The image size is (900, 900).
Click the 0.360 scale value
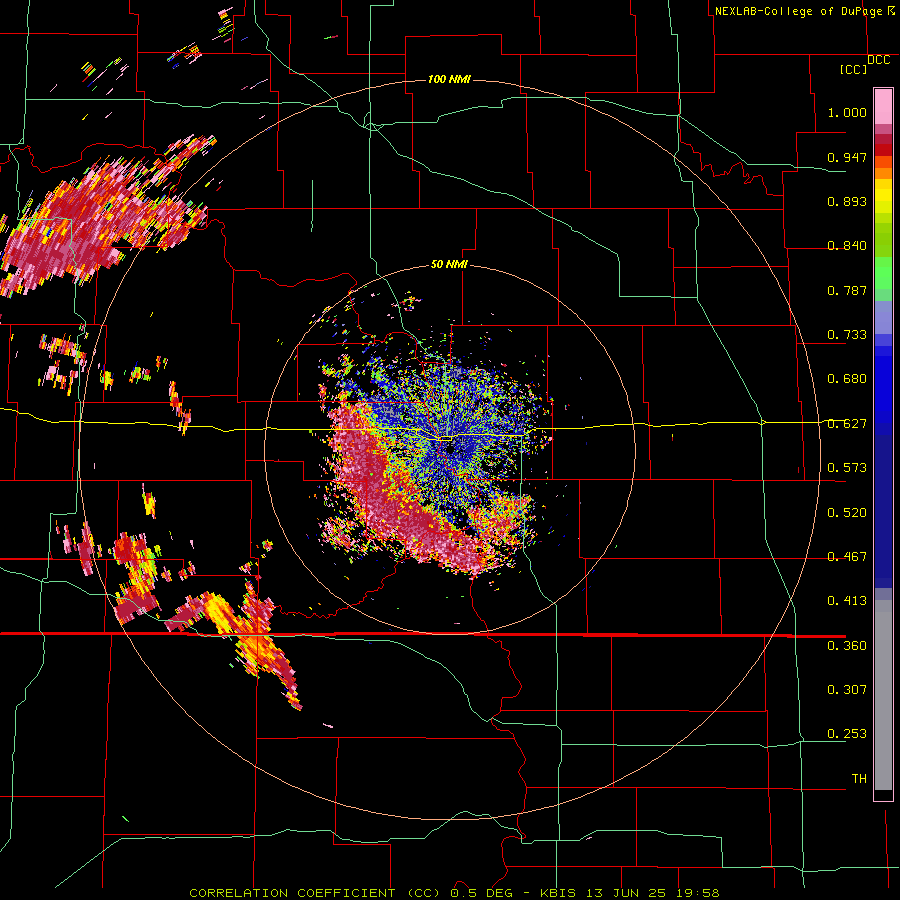coord(847,646)
